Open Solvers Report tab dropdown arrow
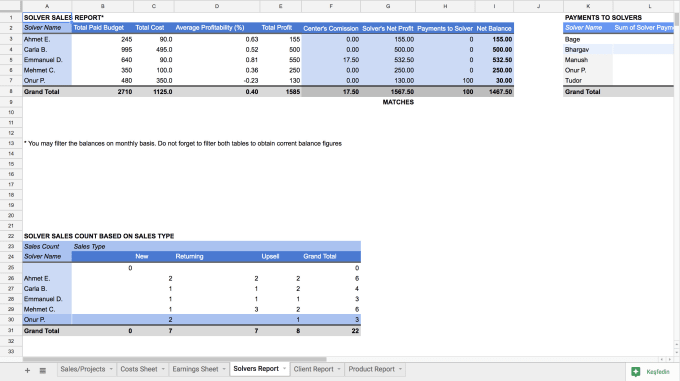The width and height of the screenshot is (680, 381). [284, 369]
